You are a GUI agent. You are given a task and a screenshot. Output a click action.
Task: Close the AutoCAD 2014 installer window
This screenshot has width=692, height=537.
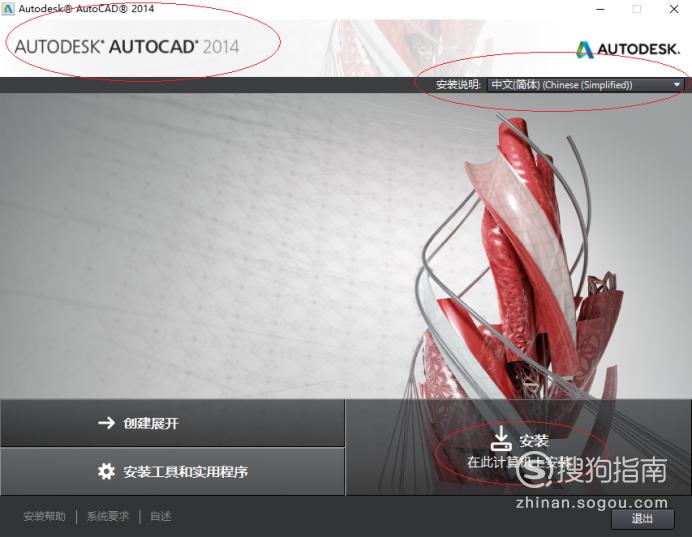[x=673, y=9]
